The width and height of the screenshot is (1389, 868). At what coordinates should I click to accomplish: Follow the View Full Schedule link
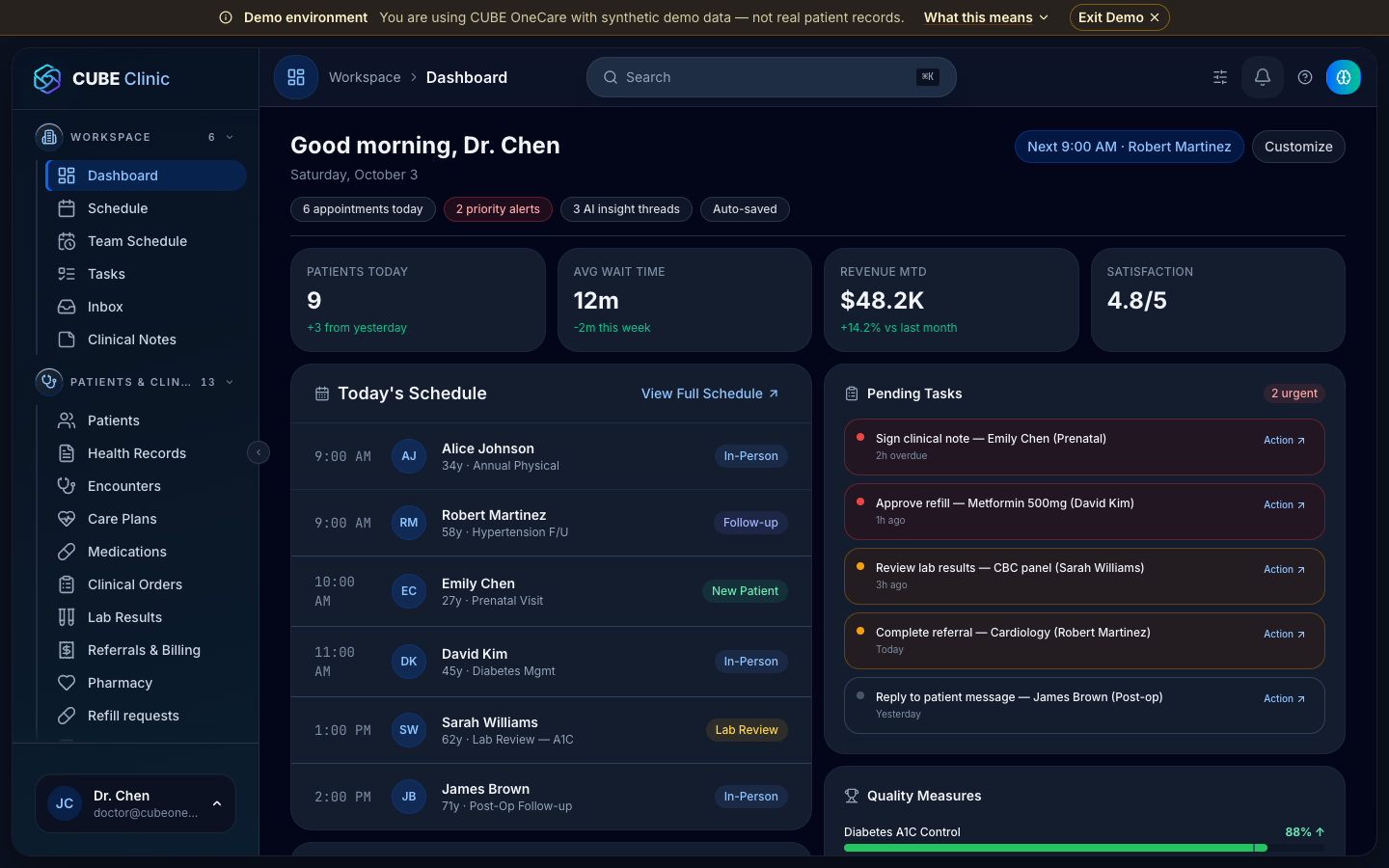pyautogui.click(x=710, y=393)
